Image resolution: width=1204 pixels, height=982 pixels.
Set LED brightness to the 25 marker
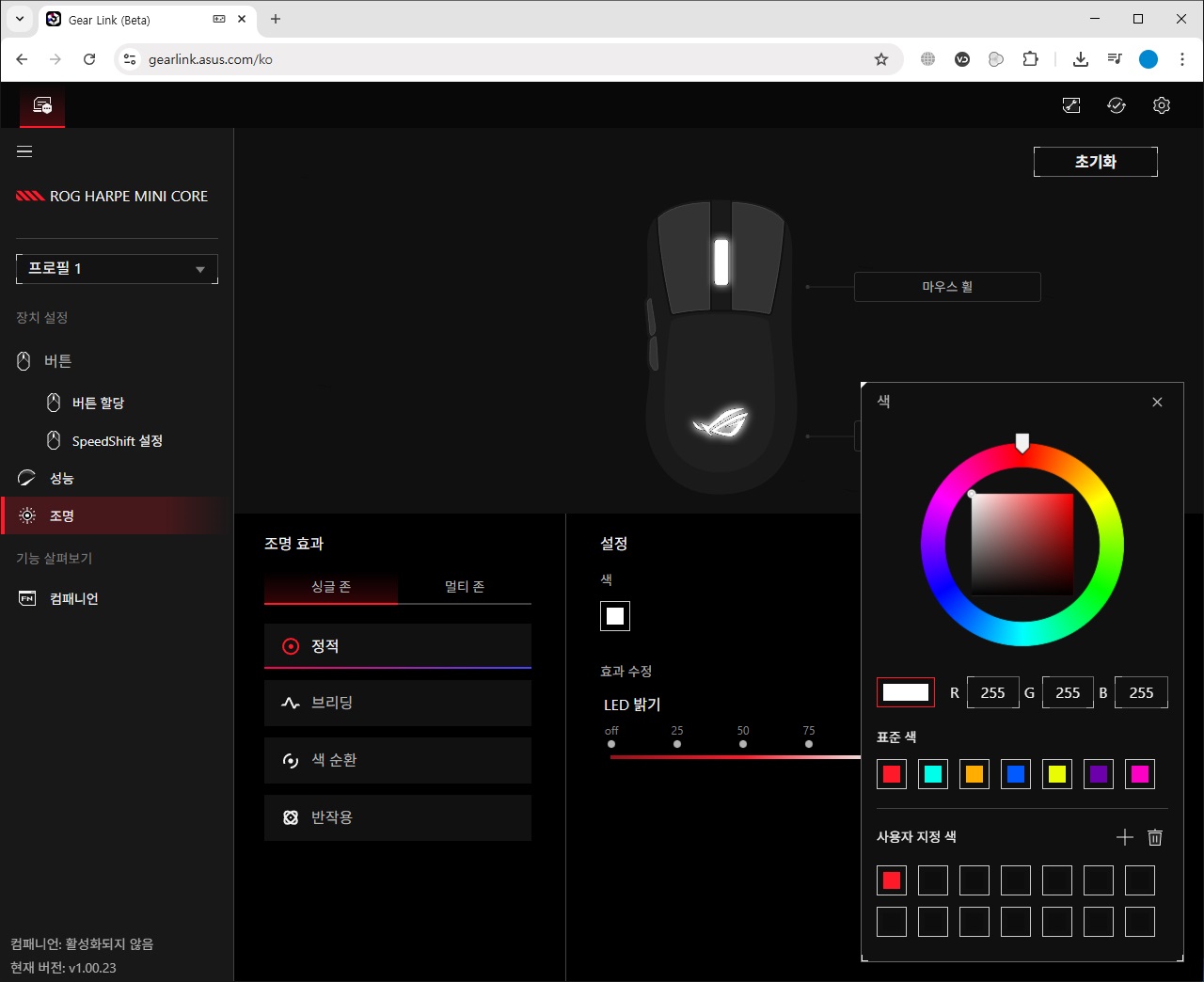(677, 744)
